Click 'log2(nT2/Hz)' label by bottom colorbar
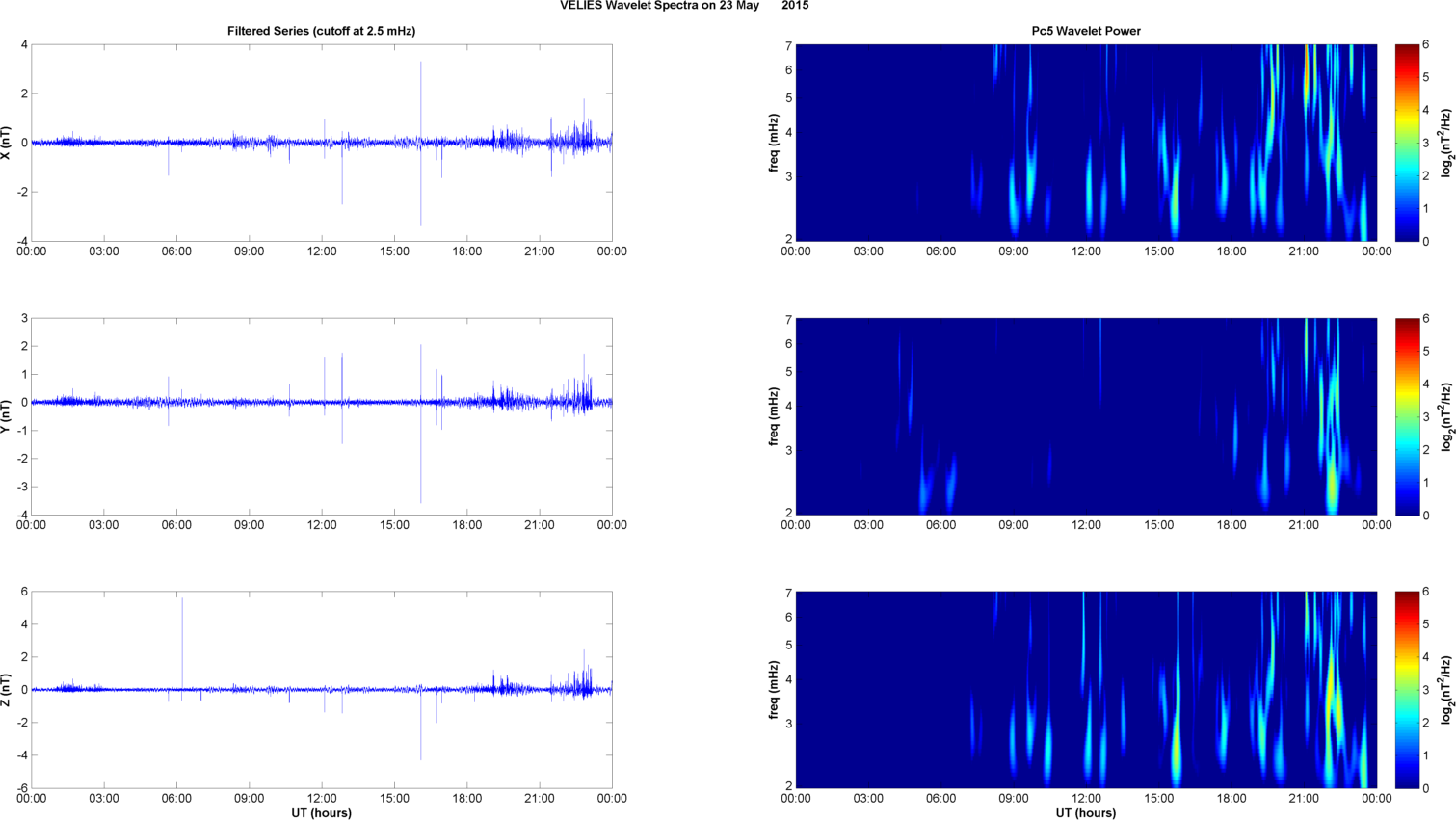This screenshot has width=1456, height=820. tap(1447, 690)
